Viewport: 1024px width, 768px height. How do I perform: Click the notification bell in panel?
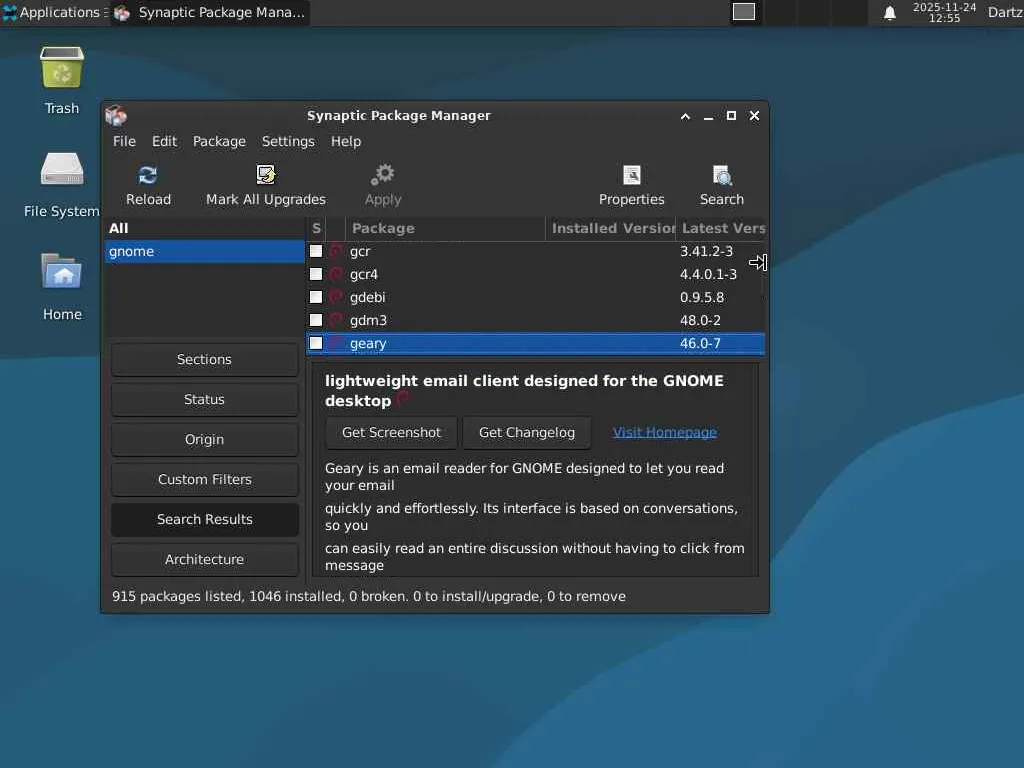point(889,13)
